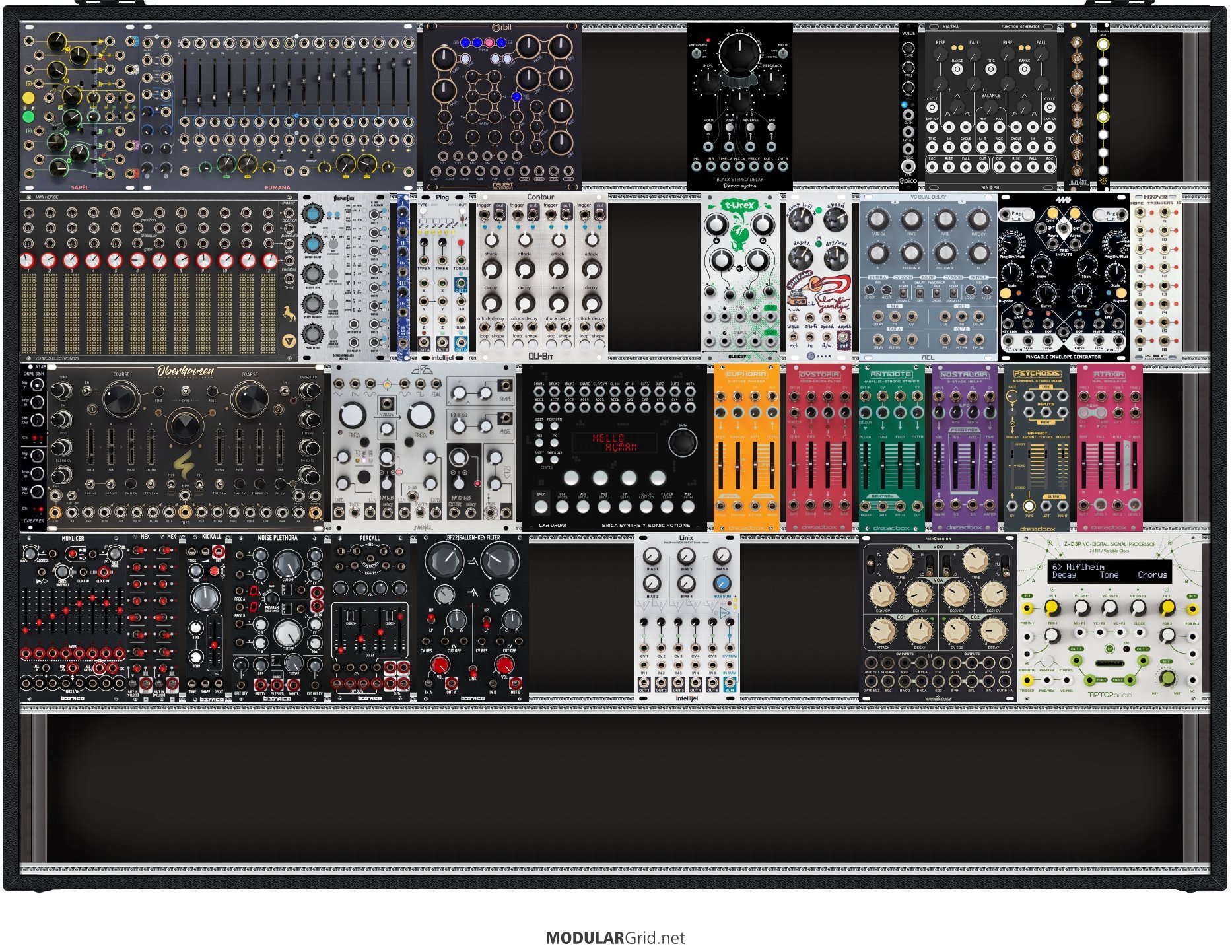Screen dimensions: 1232x952
Task: Push the Add button on Black Stereo Delay
Action: [x=729, y=129]
